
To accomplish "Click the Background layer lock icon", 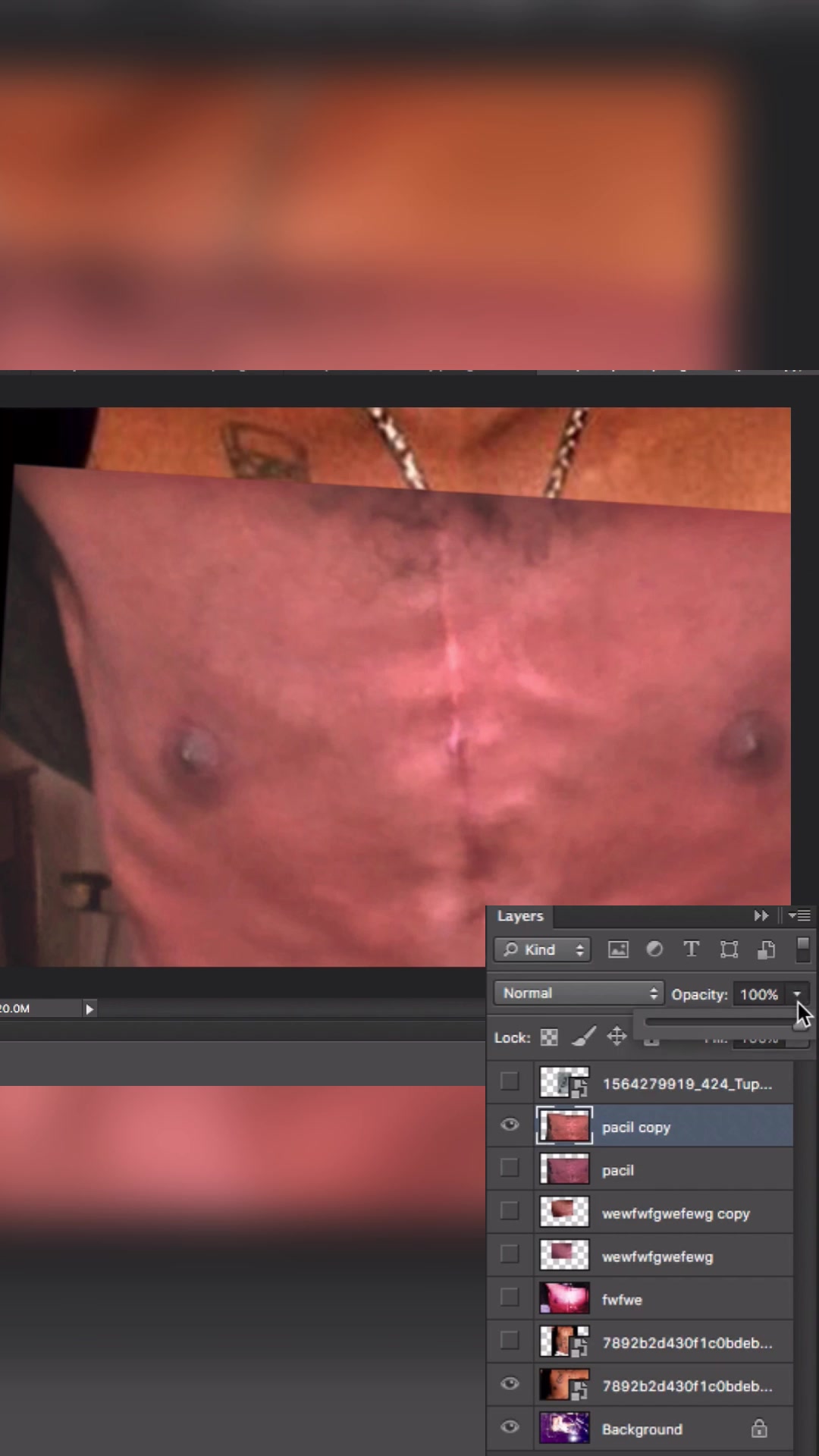I will click(x=759, y=1429).
